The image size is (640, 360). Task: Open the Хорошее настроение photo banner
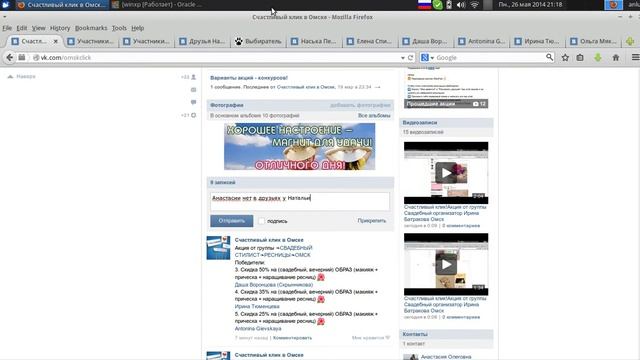point(300,147)
